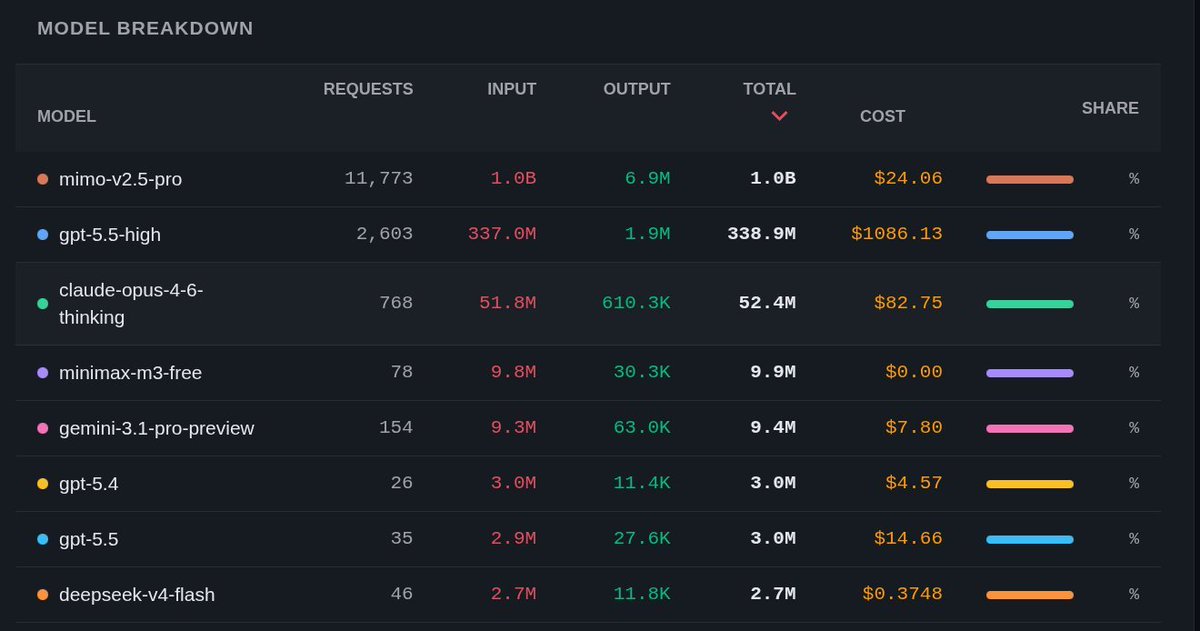
Task: Sort by the TOTAL column header
Action: coord(769,89)
